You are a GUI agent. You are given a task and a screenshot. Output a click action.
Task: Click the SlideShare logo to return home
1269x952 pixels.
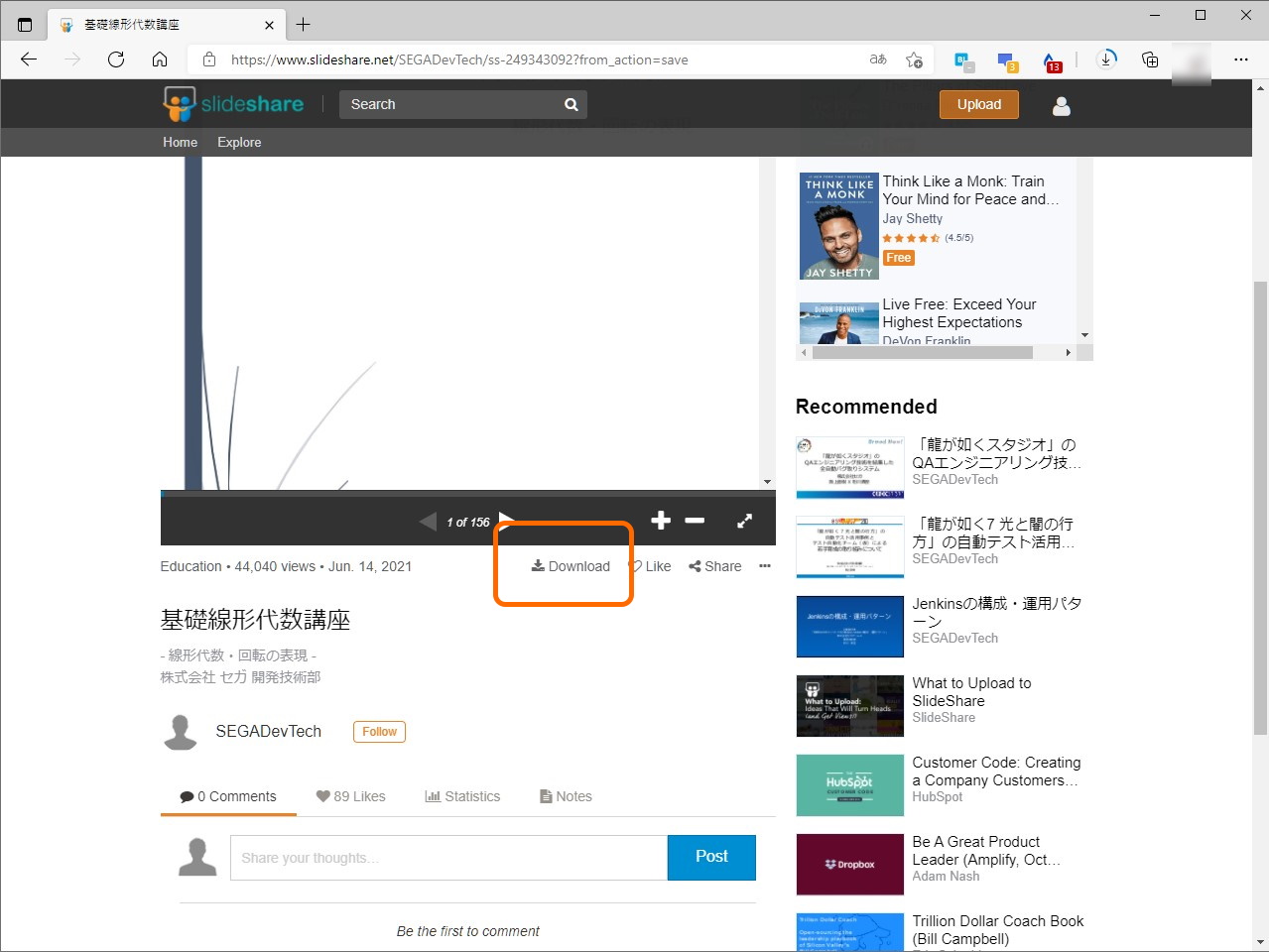[232, 103]
